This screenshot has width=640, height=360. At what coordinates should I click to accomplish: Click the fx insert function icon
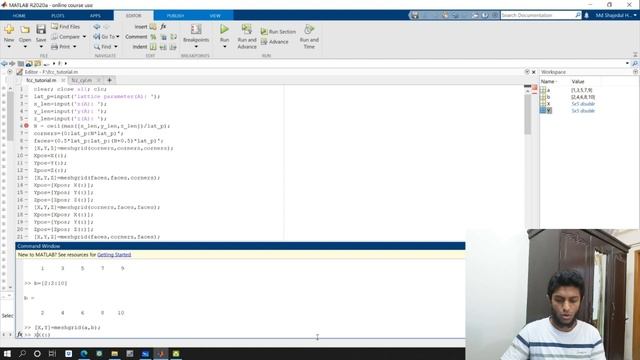click(x=163, y=27)
